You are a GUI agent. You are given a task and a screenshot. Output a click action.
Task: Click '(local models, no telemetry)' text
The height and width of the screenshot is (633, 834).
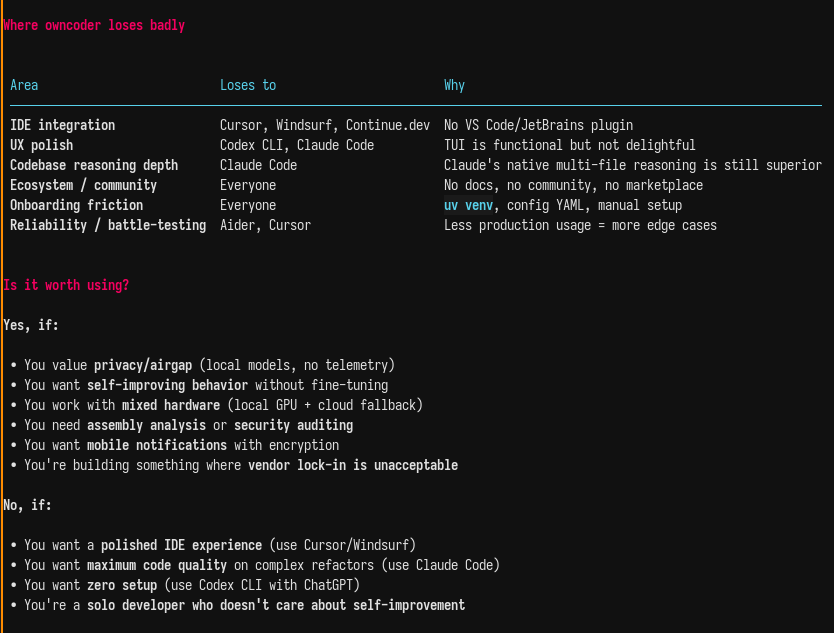pos(297,365)
